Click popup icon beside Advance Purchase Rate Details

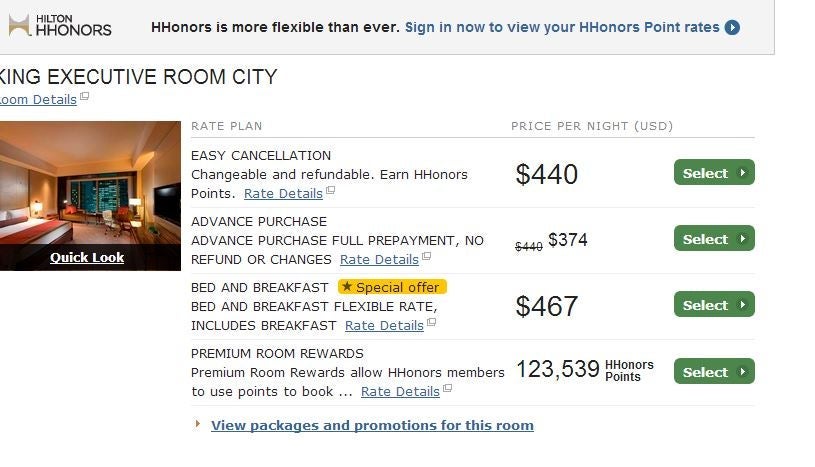click(x=426, y=256)
